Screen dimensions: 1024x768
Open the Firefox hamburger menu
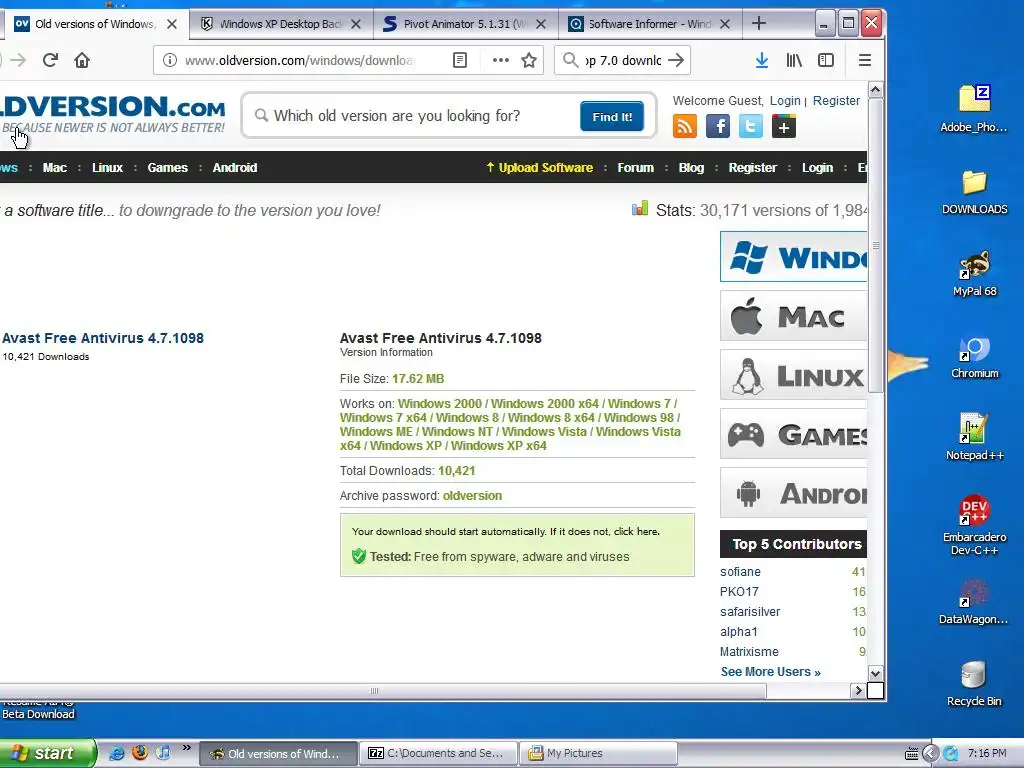(x=865, y=60)
